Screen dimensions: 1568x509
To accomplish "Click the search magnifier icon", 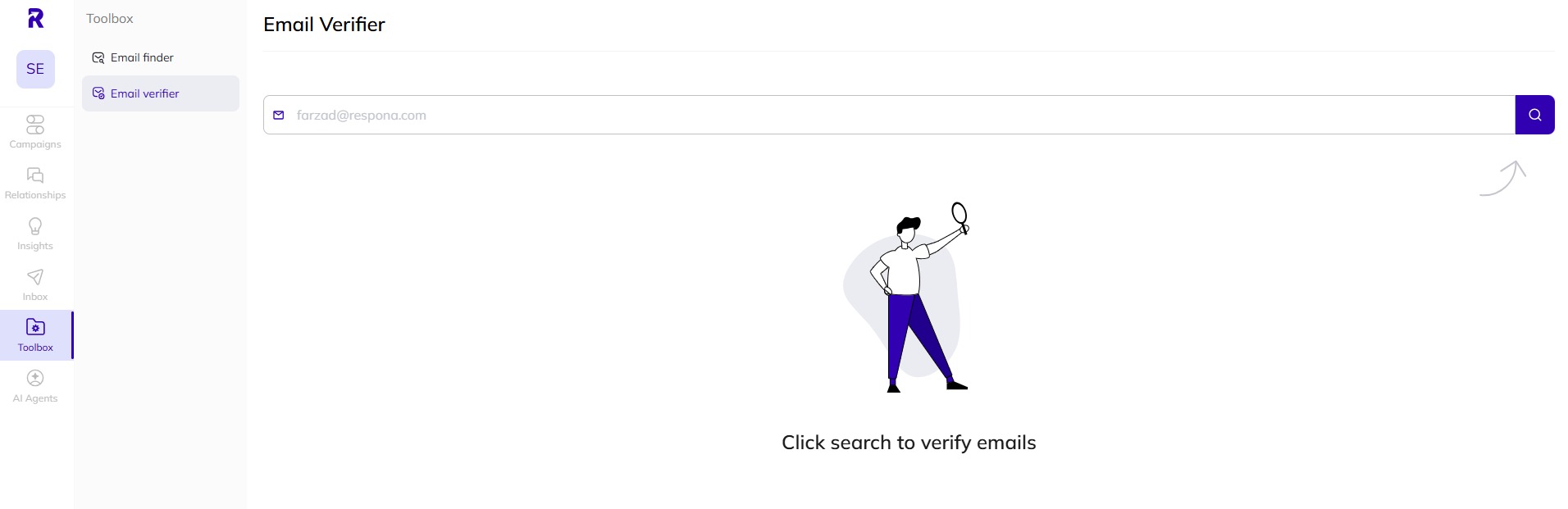I will coord(1534,115).
